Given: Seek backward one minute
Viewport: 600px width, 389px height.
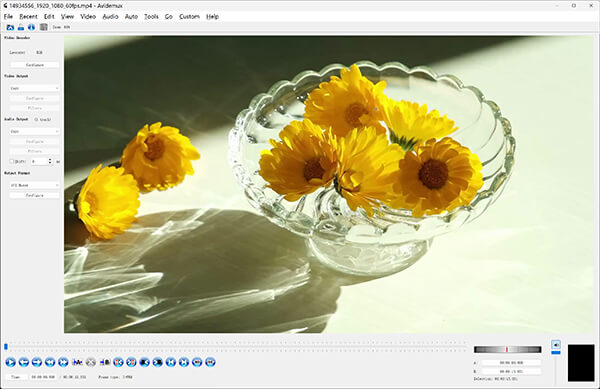Looking at the screenshot, I should (197, 362).
